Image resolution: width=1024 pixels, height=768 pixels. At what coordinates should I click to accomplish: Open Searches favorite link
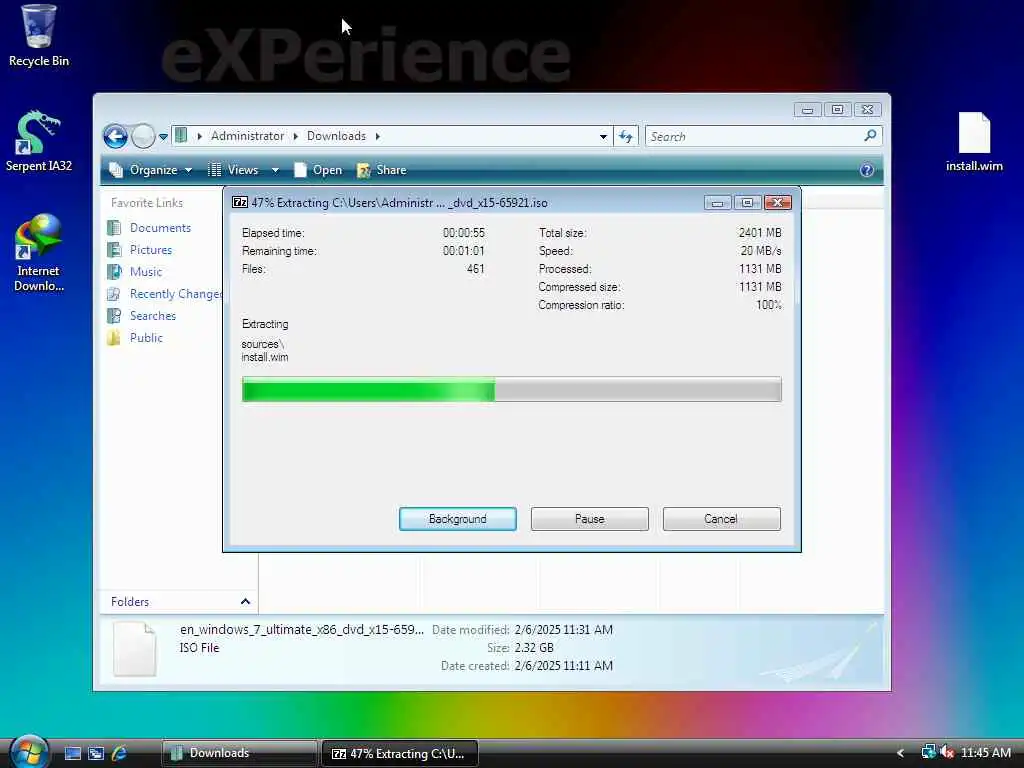[153, 315]
